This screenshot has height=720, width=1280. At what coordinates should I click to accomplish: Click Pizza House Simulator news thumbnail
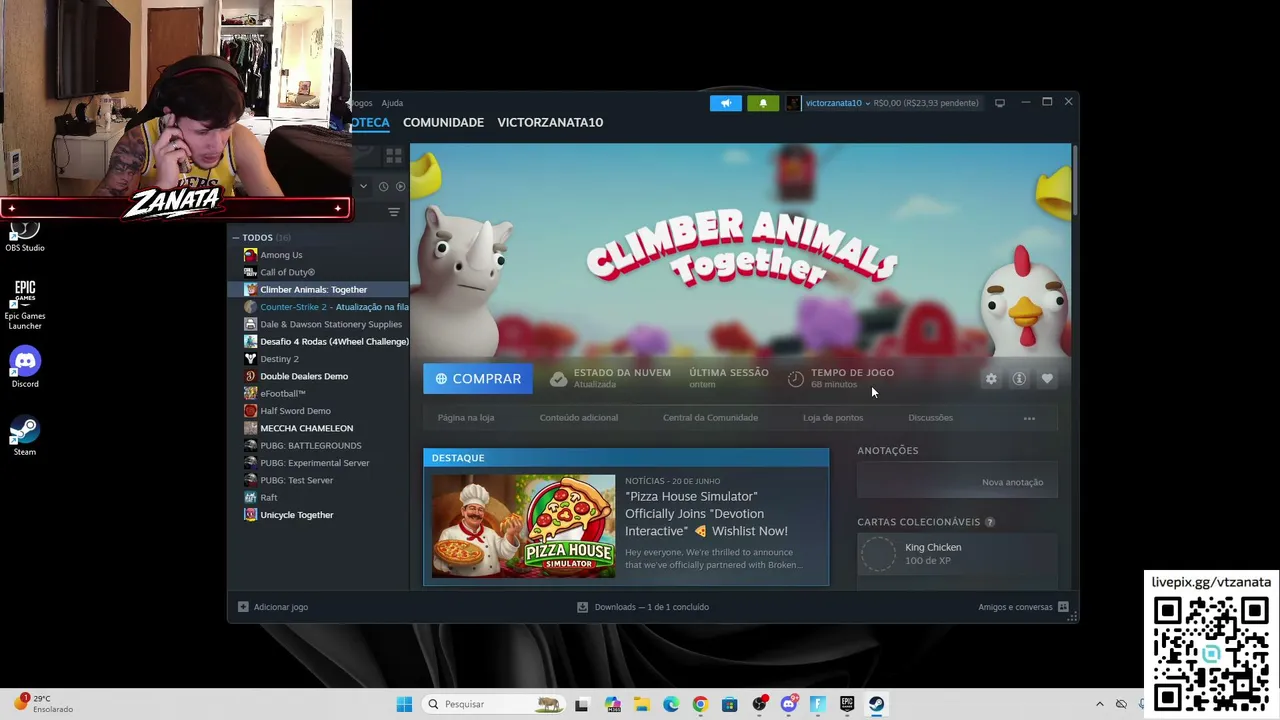524,526
